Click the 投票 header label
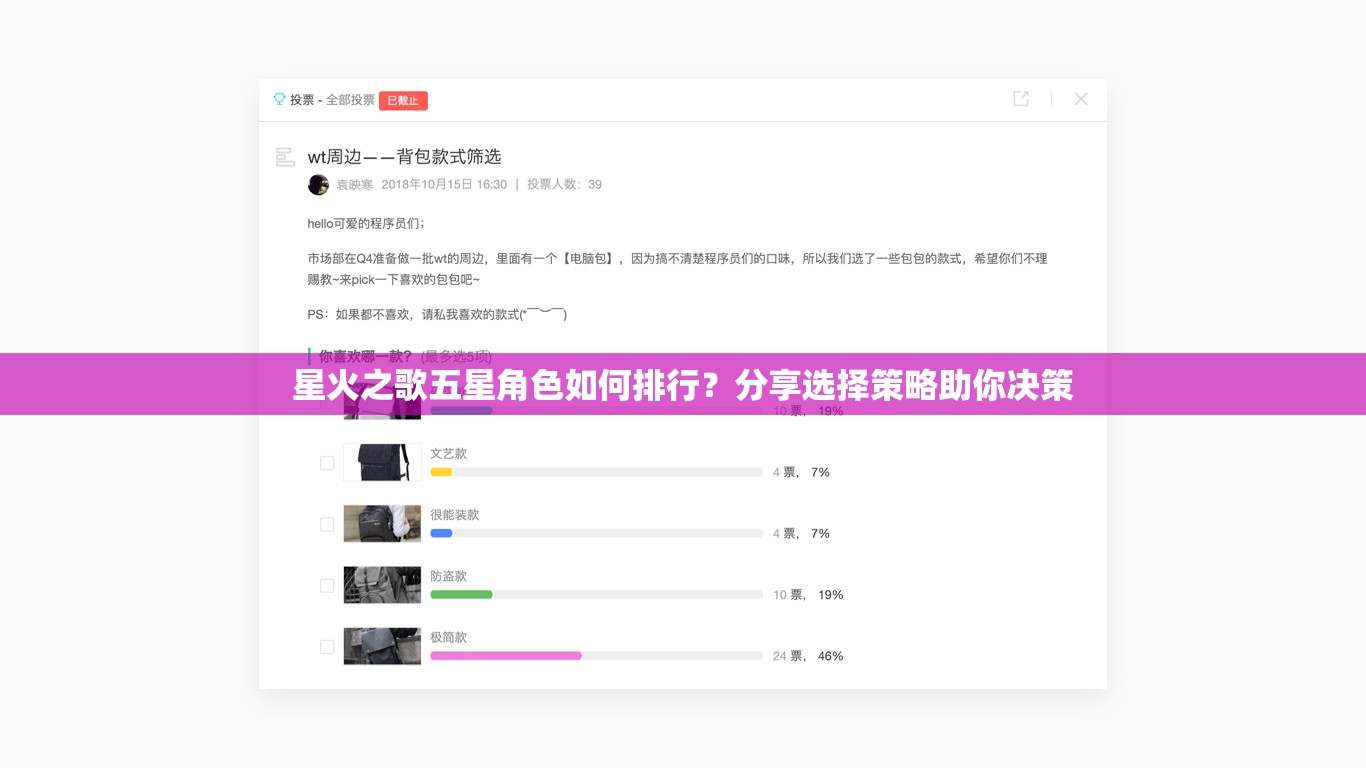 click(302, 100)
